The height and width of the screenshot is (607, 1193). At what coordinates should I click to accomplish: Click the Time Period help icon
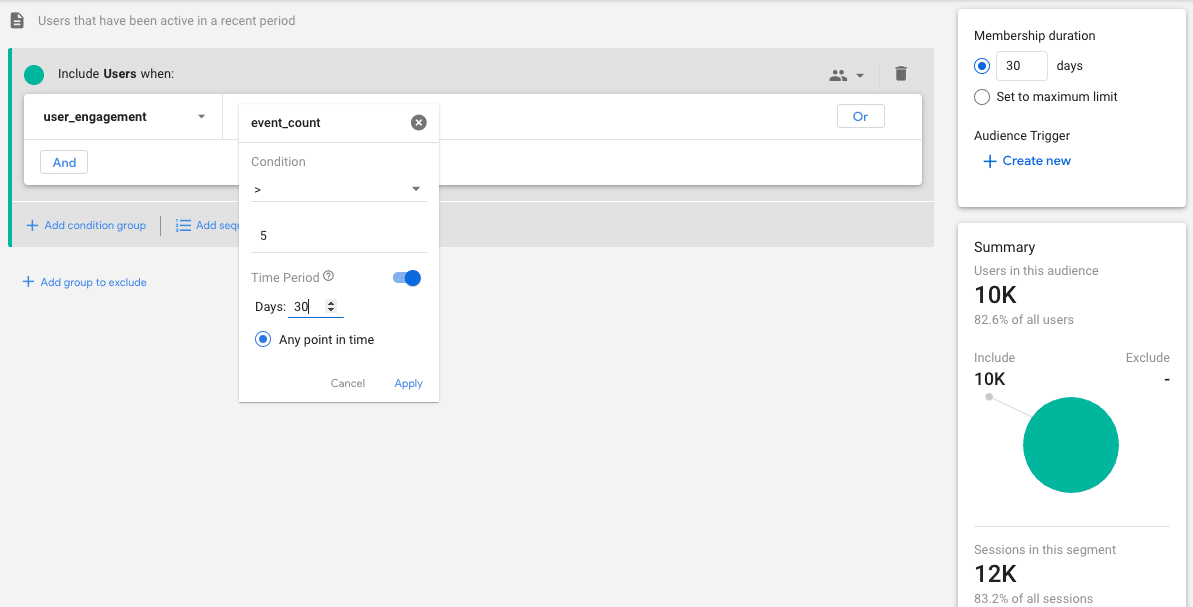pyautogui.click(x=329, y=274)
